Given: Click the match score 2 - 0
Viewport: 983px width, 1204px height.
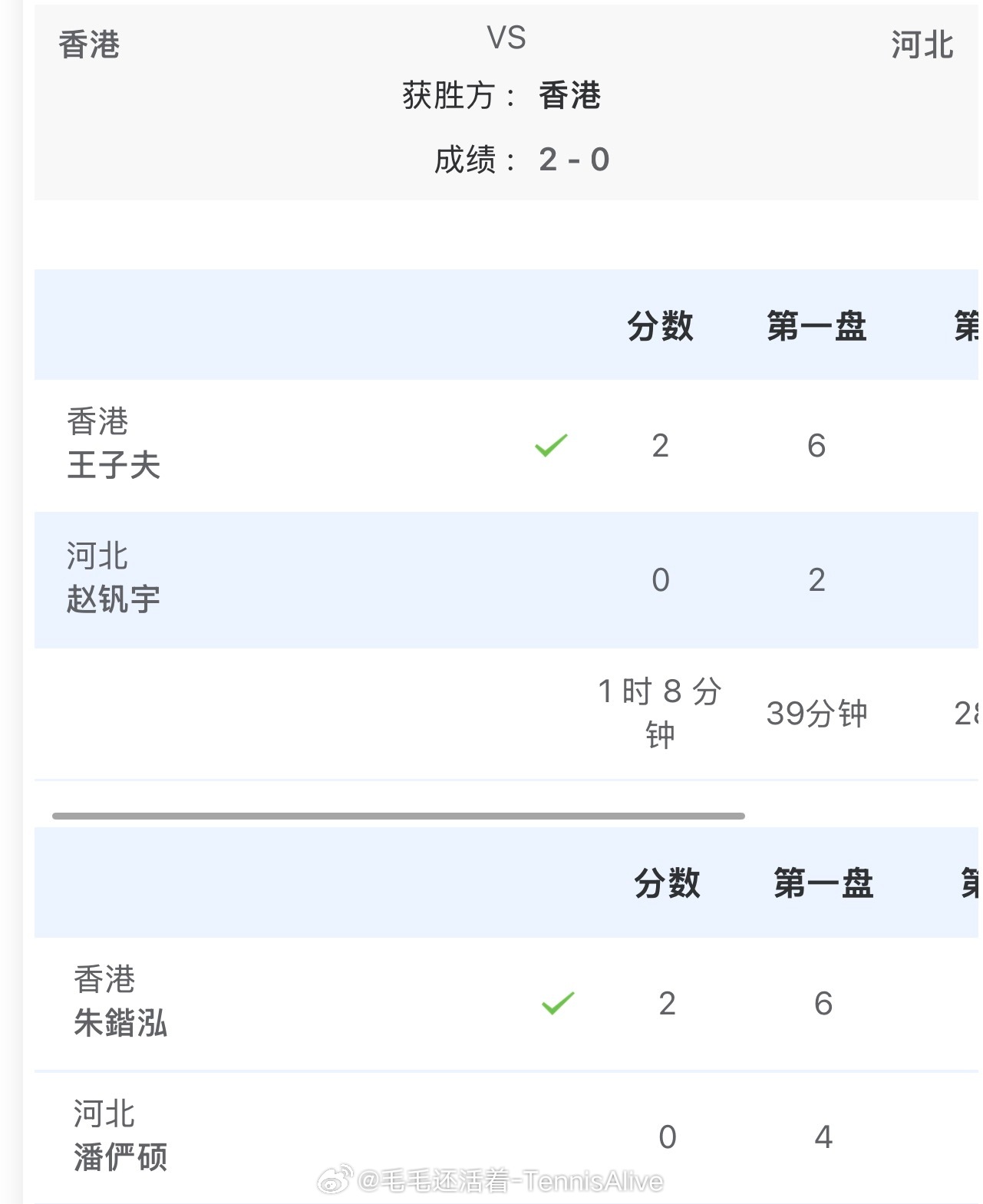Looking at the screenshot, I should (520, 160).
